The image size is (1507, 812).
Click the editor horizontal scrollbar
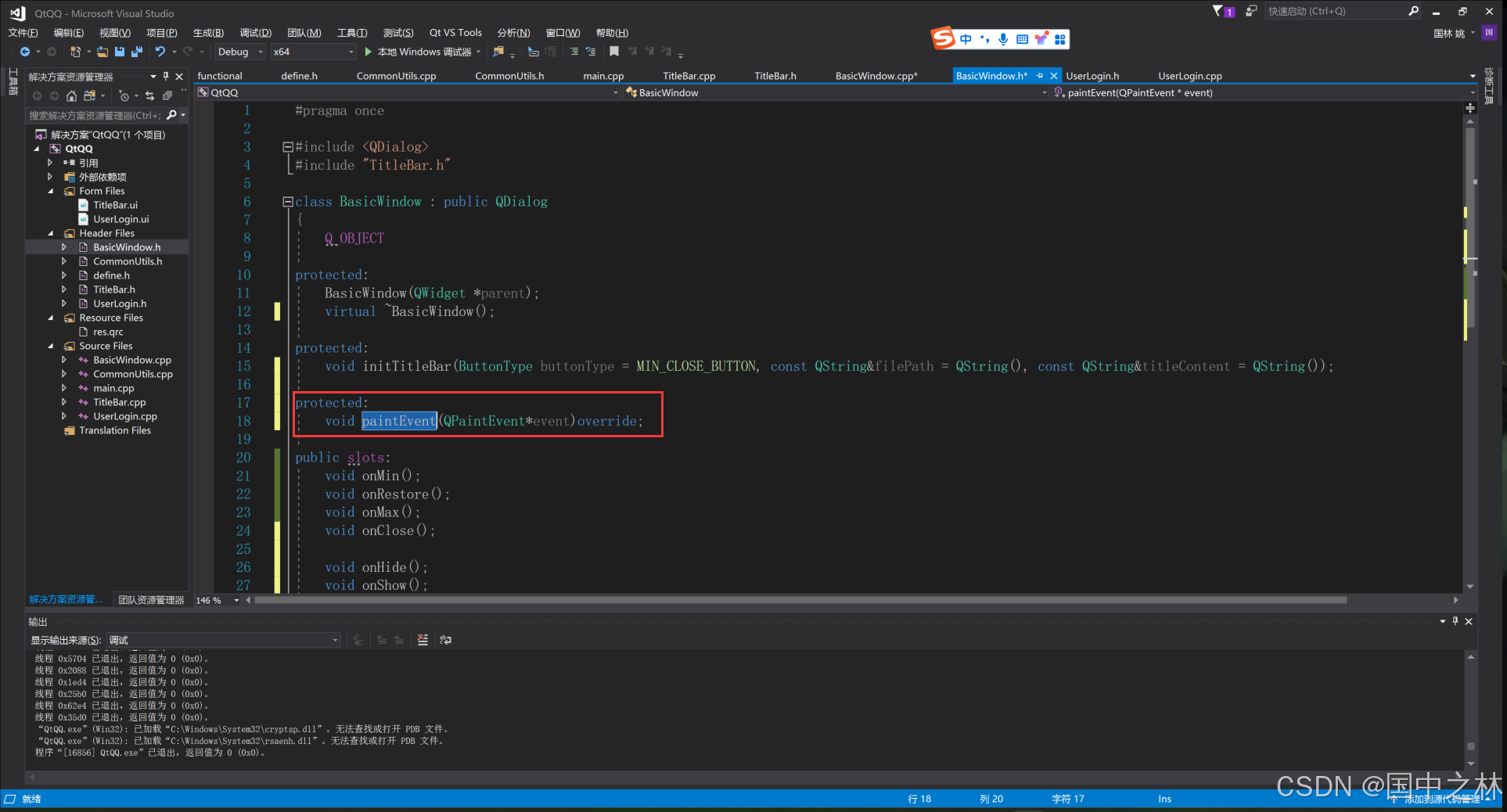(800, 600)
